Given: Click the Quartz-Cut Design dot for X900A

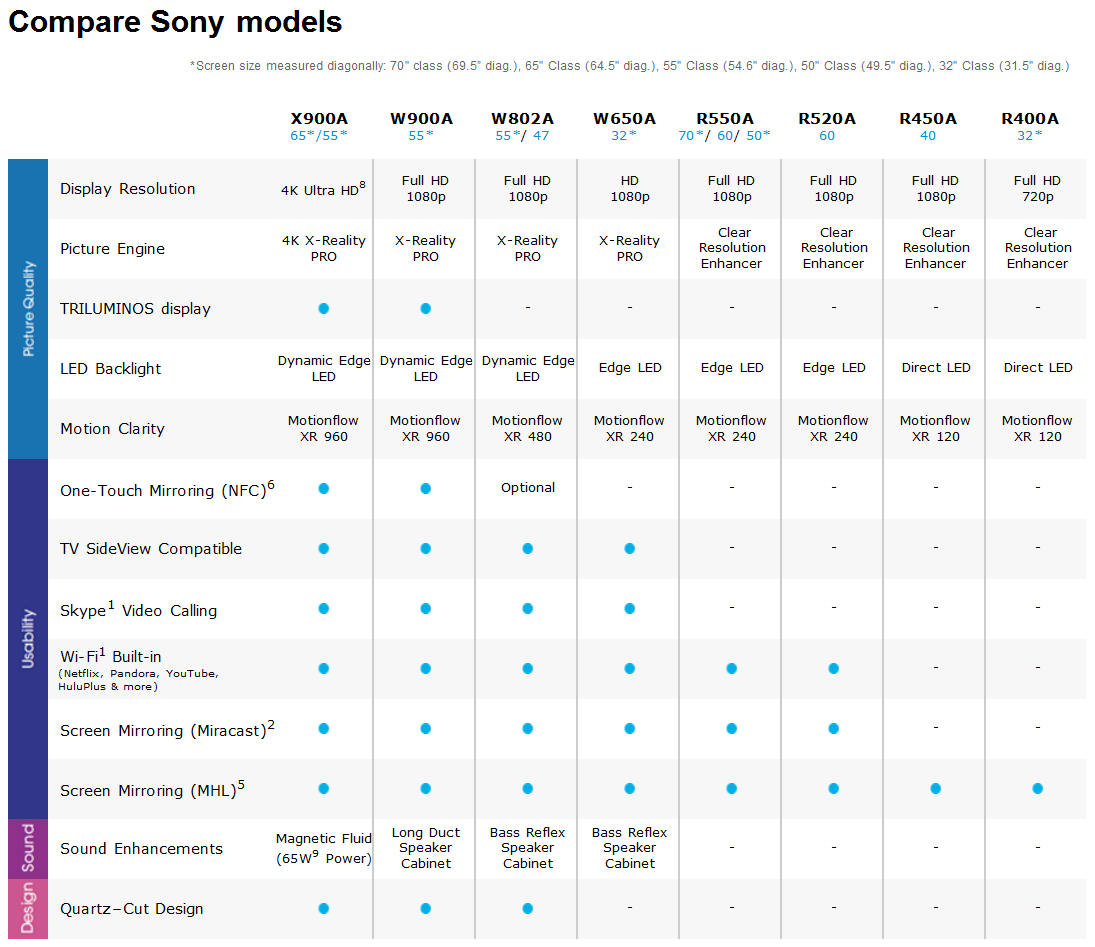Looking at the screenshot, I should coord(323,909).
